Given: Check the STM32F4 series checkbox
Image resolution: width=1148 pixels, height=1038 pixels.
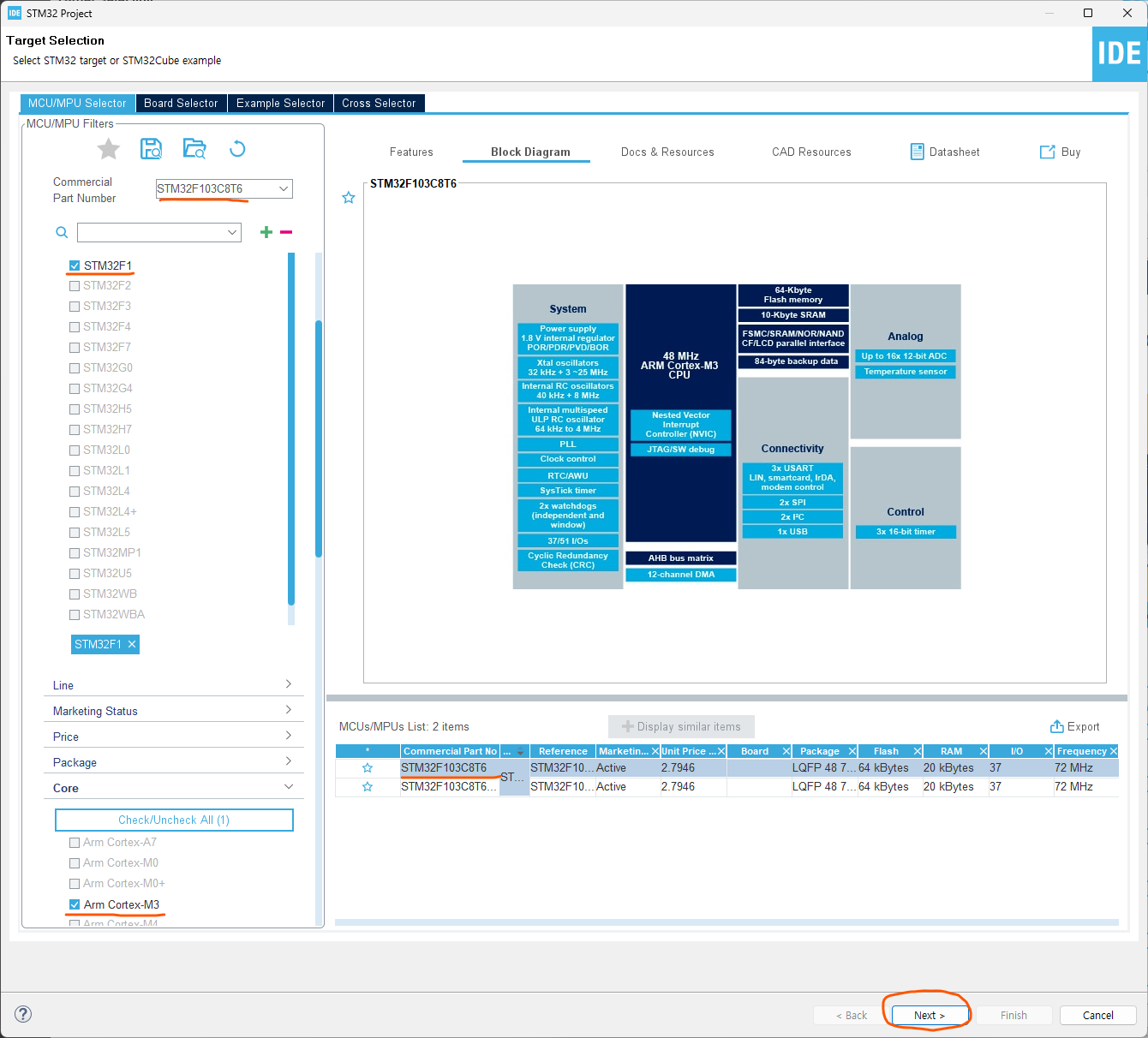Looking at the screenshot, I should coord(75,327).
